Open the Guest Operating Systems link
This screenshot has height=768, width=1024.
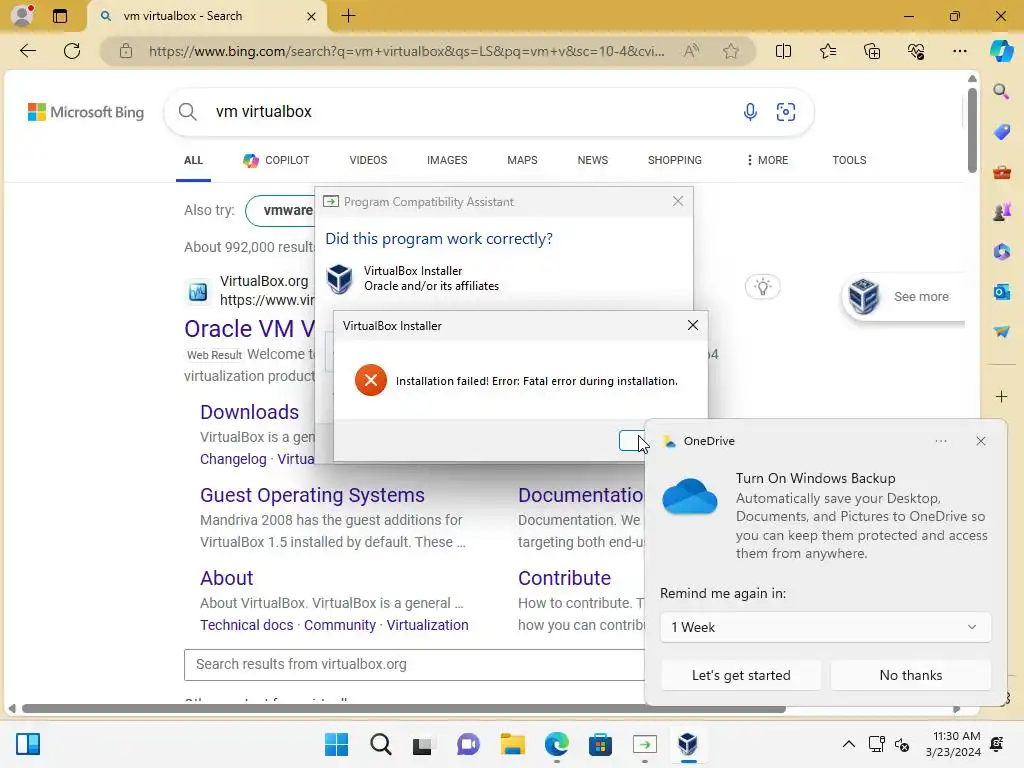tap(312, 495)
